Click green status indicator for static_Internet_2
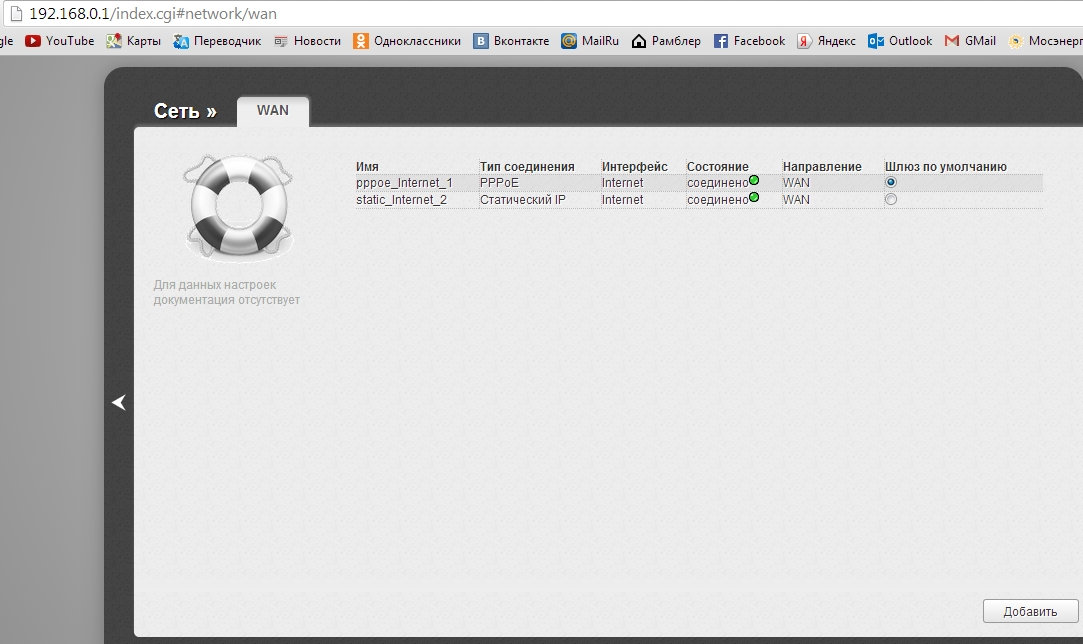 coord(754,197)
